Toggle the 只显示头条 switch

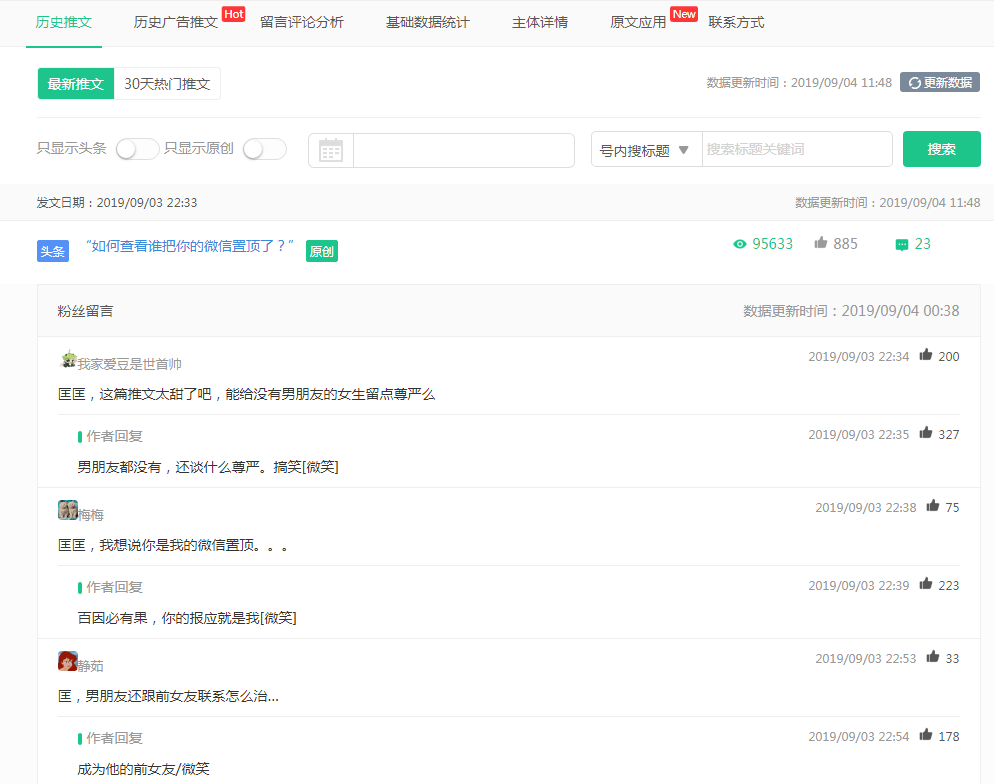click(137, 150)
